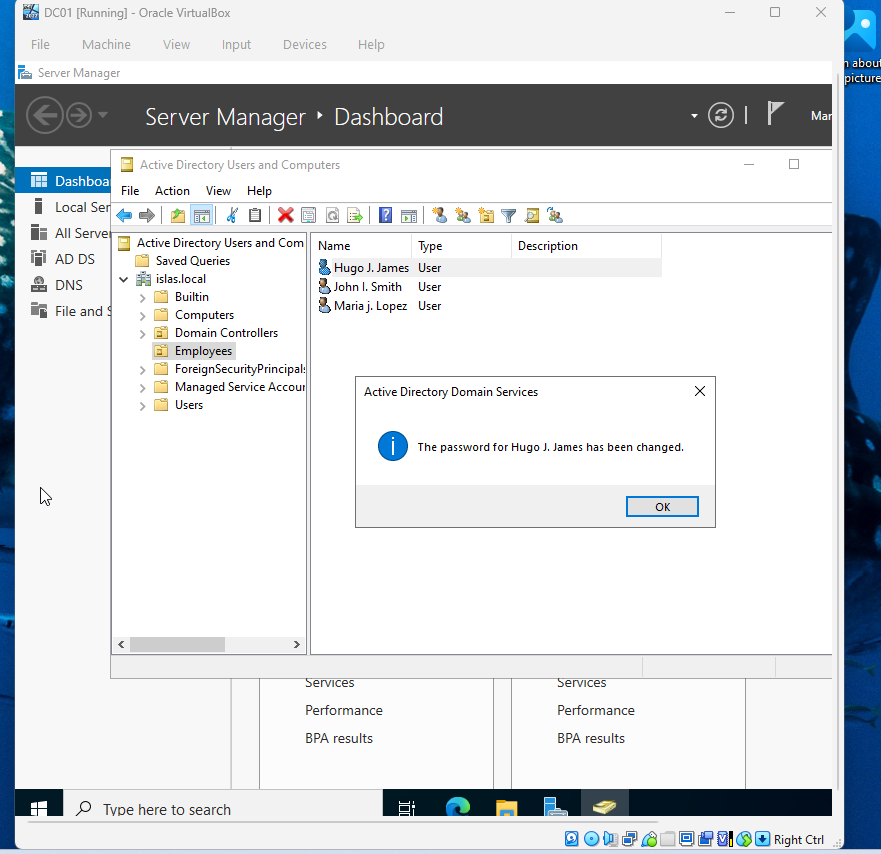The width and height of the screenshot is (881, 854).
Task: Click the Description column header
Action: (586, 246)
